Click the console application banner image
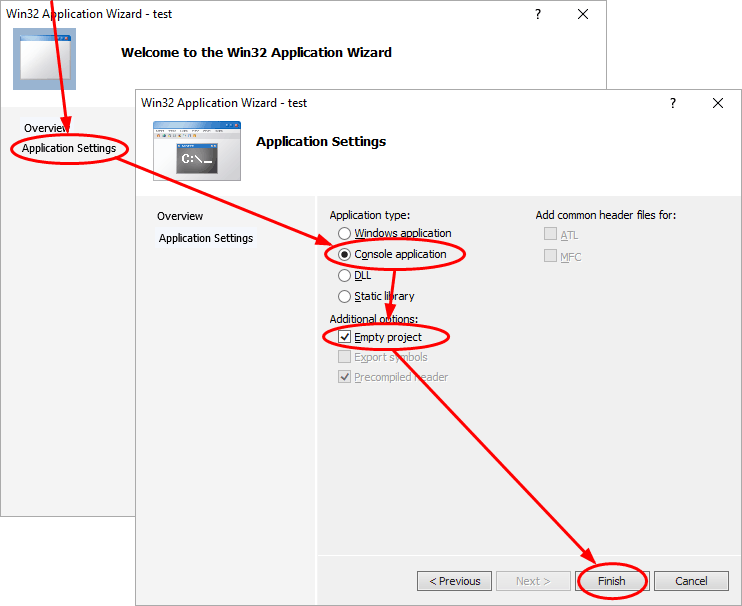 coord(197,151)
